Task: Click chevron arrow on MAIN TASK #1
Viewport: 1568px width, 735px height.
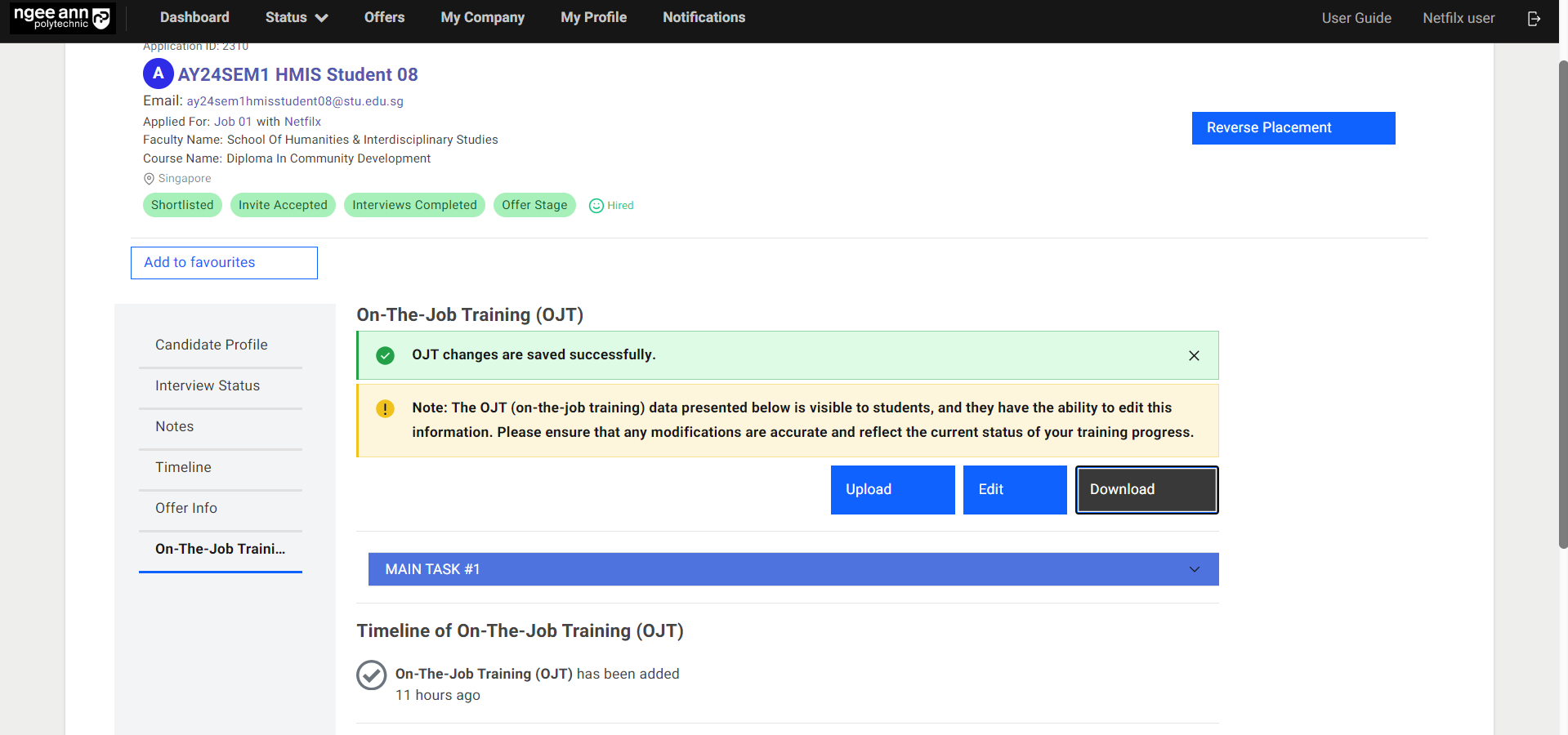Action: click(1194, 569)
